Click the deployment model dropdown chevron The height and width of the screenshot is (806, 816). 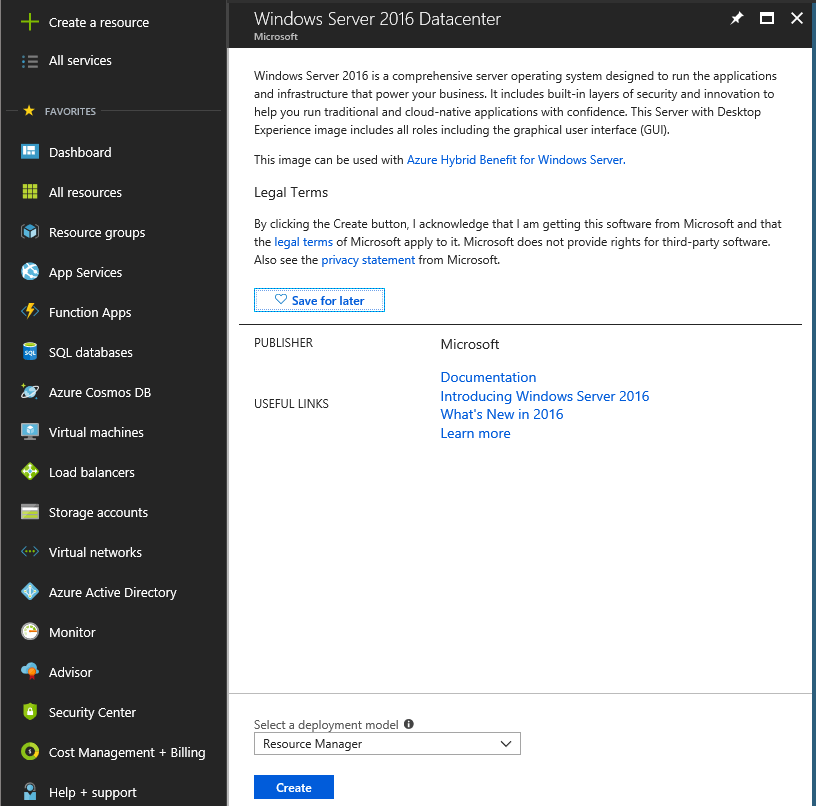[506, 744]
